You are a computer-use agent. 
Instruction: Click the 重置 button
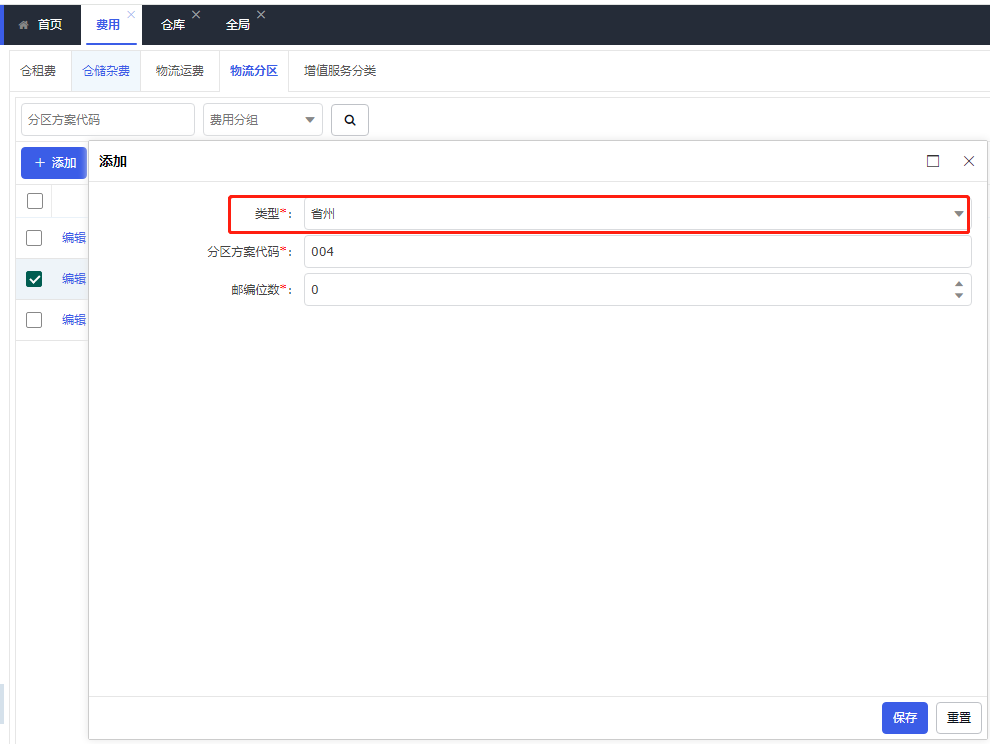click(958, 717)
